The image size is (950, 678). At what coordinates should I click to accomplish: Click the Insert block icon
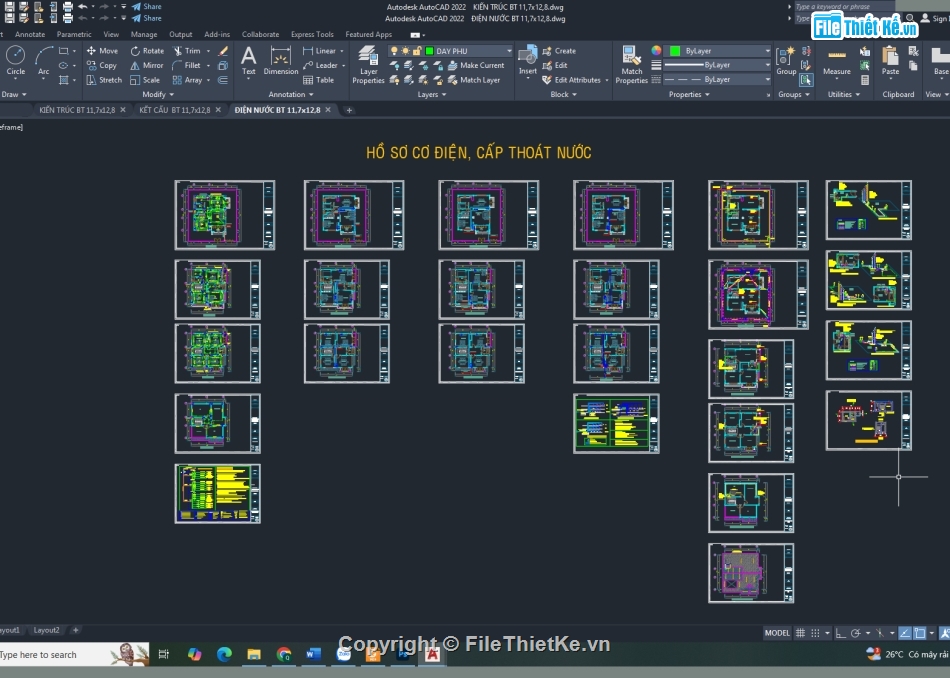pyautogui.click(x=527, y=58)
